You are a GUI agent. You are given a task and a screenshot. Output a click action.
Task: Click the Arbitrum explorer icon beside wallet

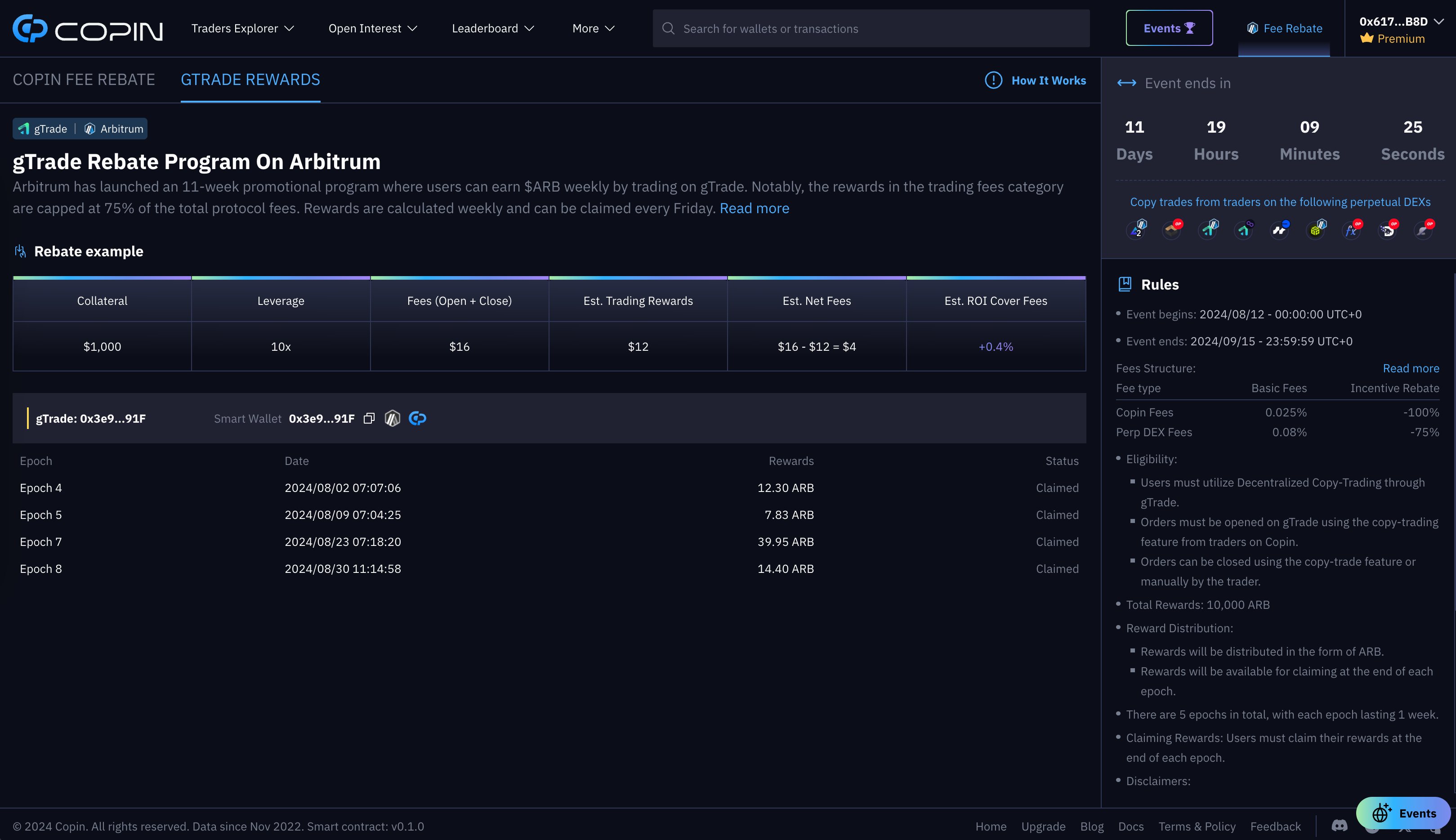392,418
